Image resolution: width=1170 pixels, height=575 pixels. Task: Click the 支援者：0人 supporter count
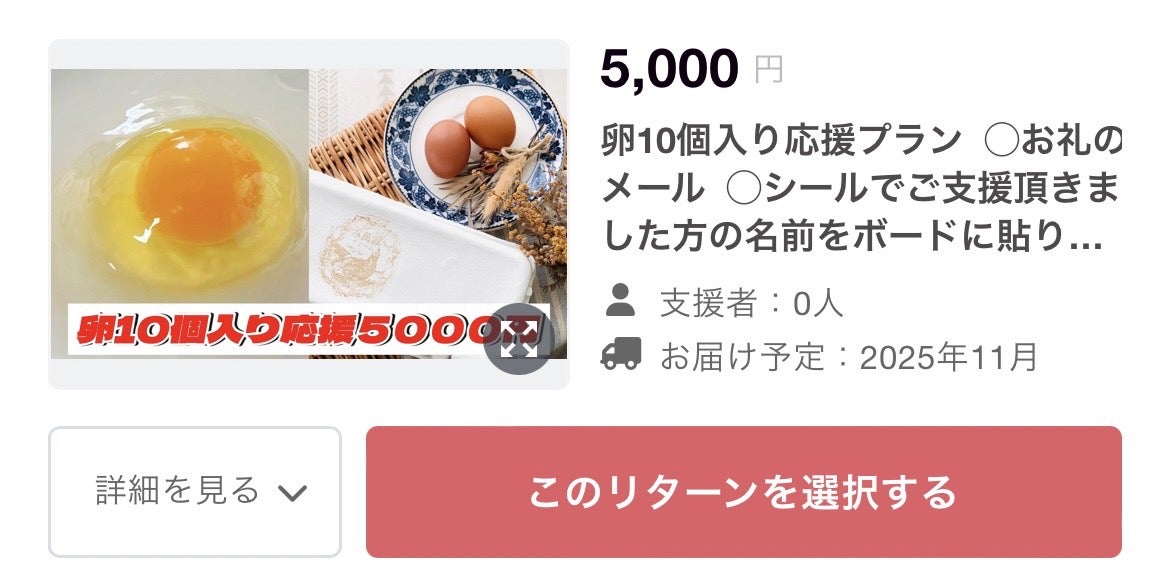[751, 304]
